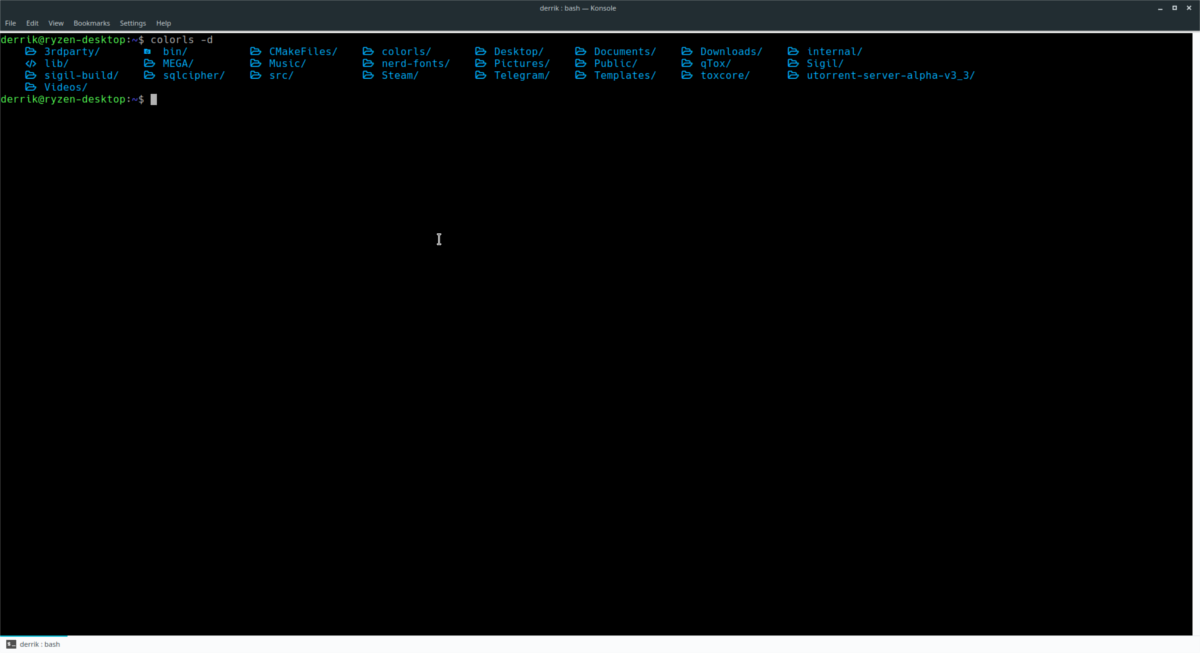Open the Help menu
The width and height of the screenshot is (1200, 653).
point(164,23)
